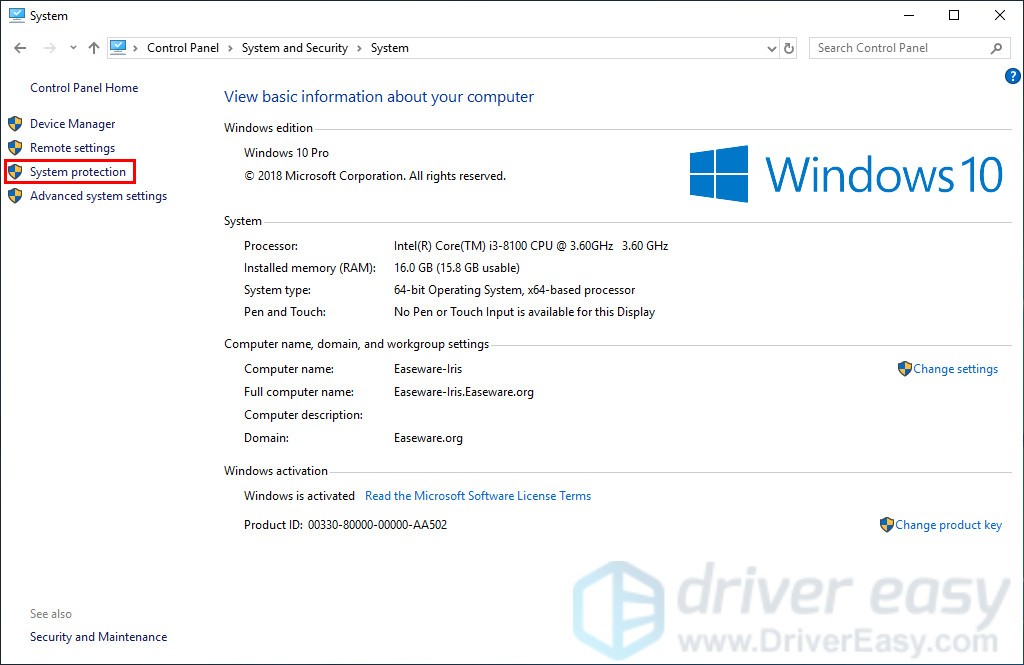Read the Microsoft Software License Terms
Viewport: 1024px width, 665px height.
click(x=478, y=496)
